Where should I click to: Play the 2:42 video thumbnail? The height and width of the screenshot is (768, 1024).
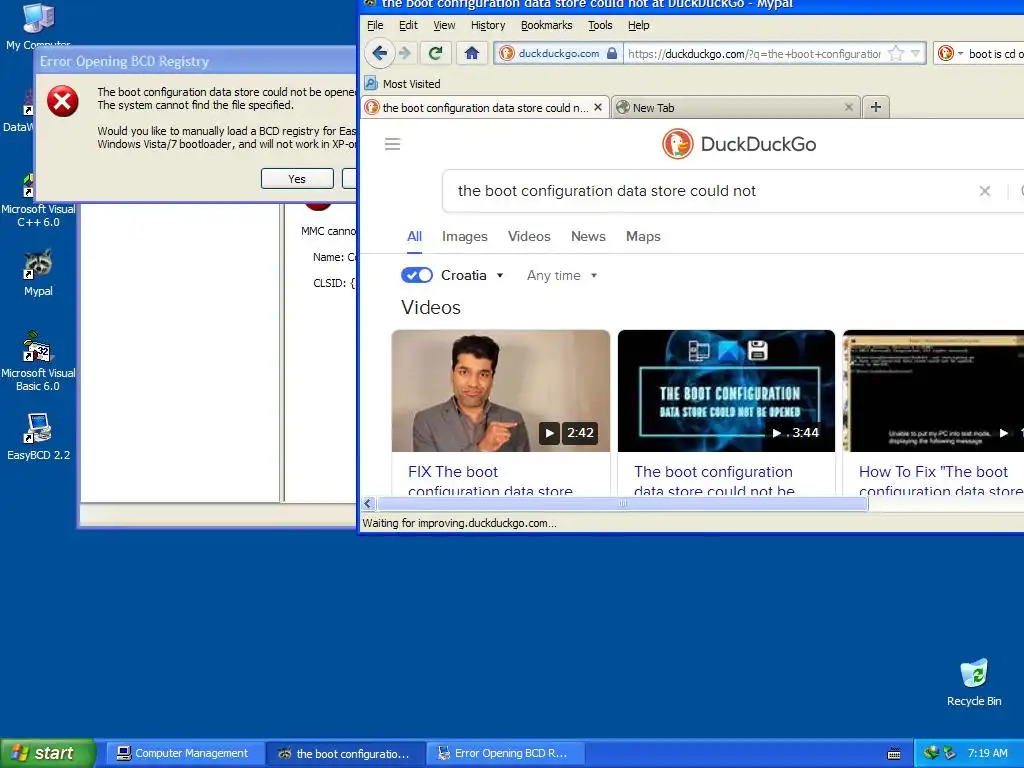[x=501, y=391]
